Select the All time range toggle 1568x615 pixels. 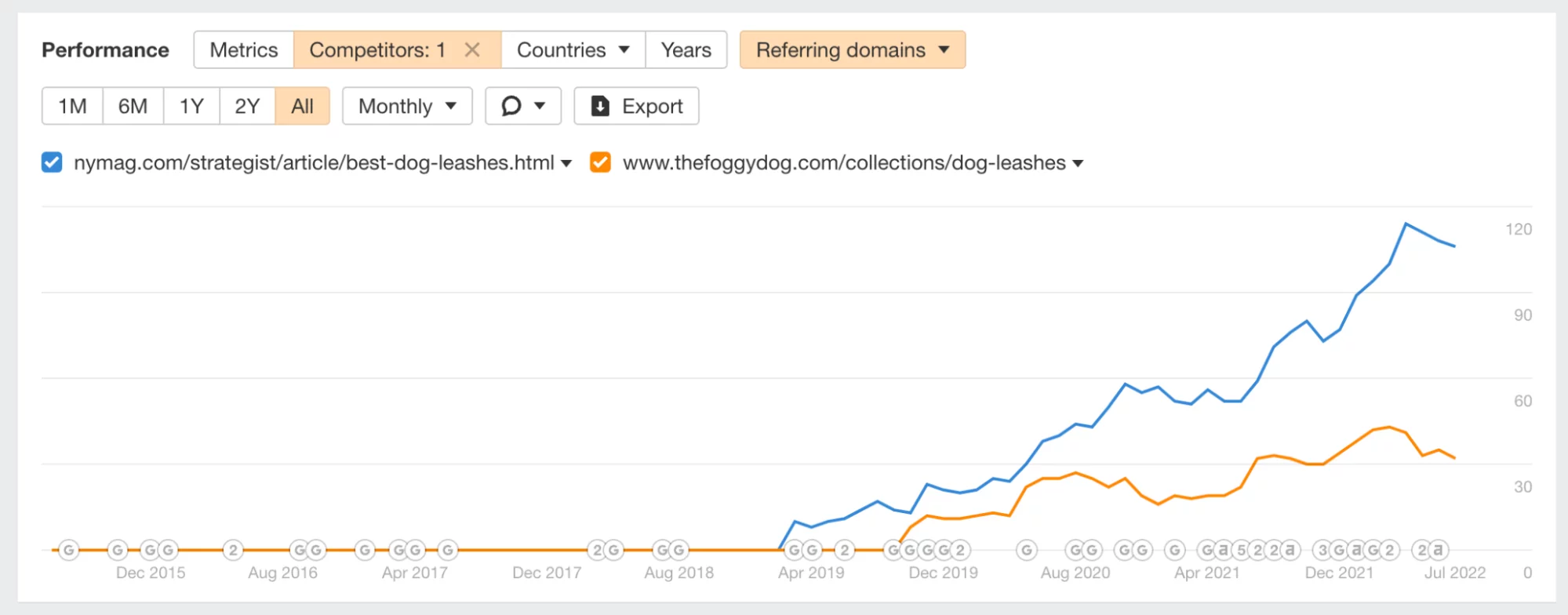302,106
